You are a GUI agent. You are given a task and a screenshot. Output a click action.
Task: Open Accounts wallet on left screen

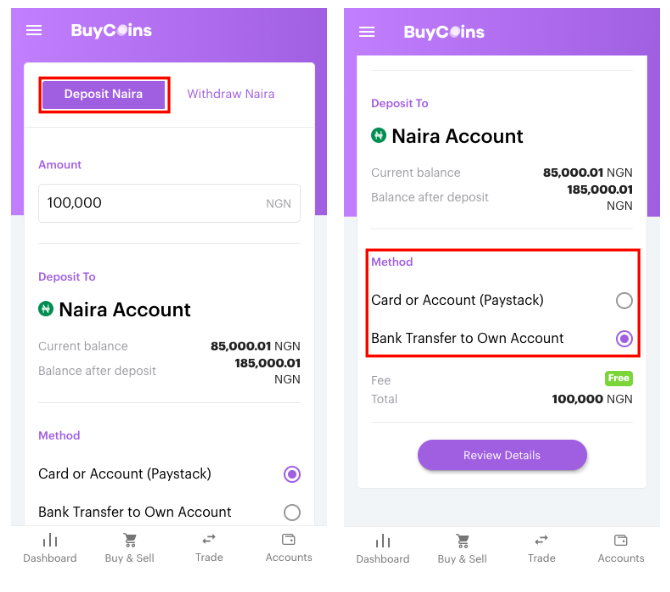289,548
